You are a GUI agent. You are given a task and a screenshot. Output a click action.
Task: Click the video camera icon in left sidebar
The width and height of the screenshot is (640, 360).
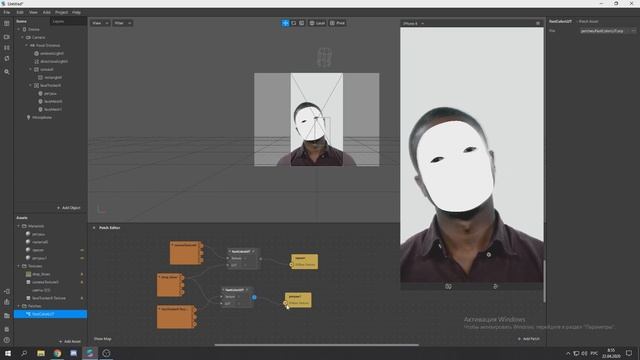click(7, 37)
